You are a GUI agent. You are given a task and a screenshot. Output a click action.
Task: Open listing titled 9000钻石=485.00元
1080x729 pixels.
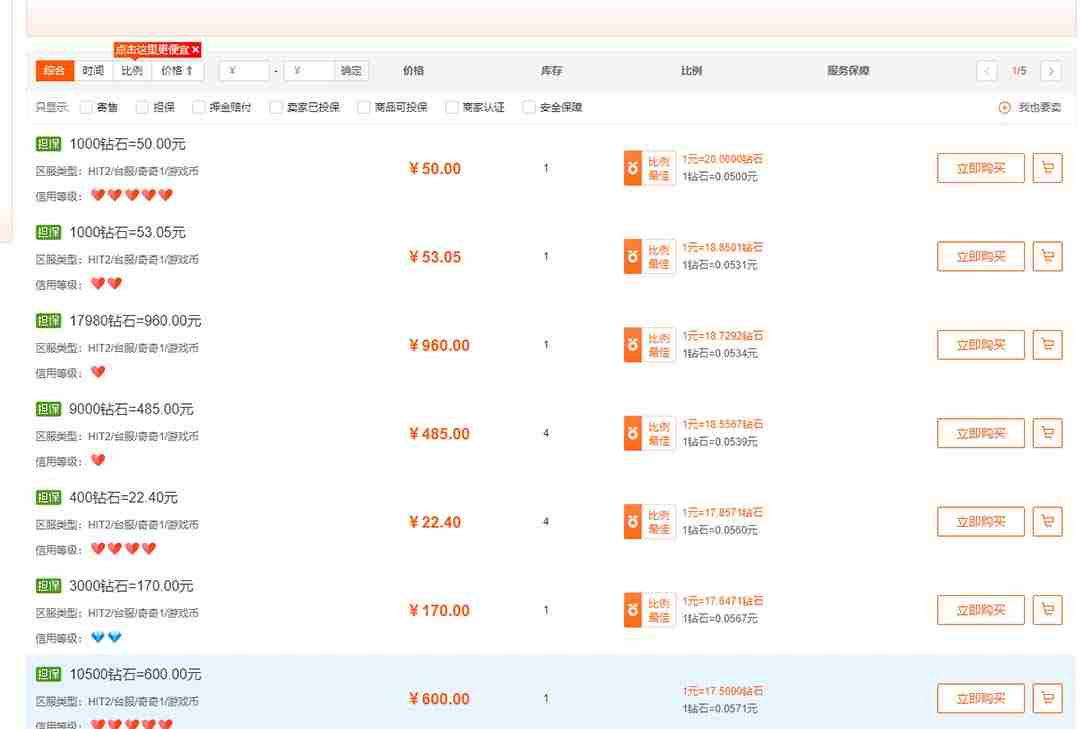coord(131,409)
